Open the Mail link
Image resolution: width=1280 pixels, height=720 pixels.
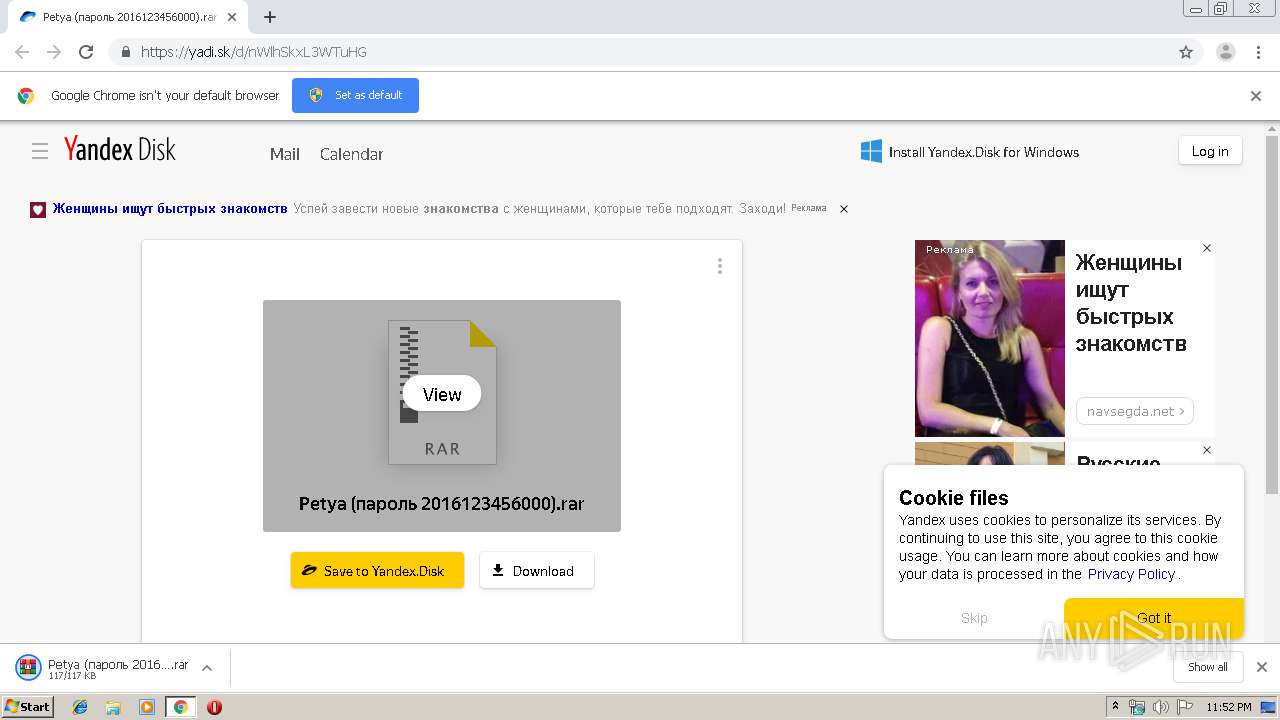(285, 154)
